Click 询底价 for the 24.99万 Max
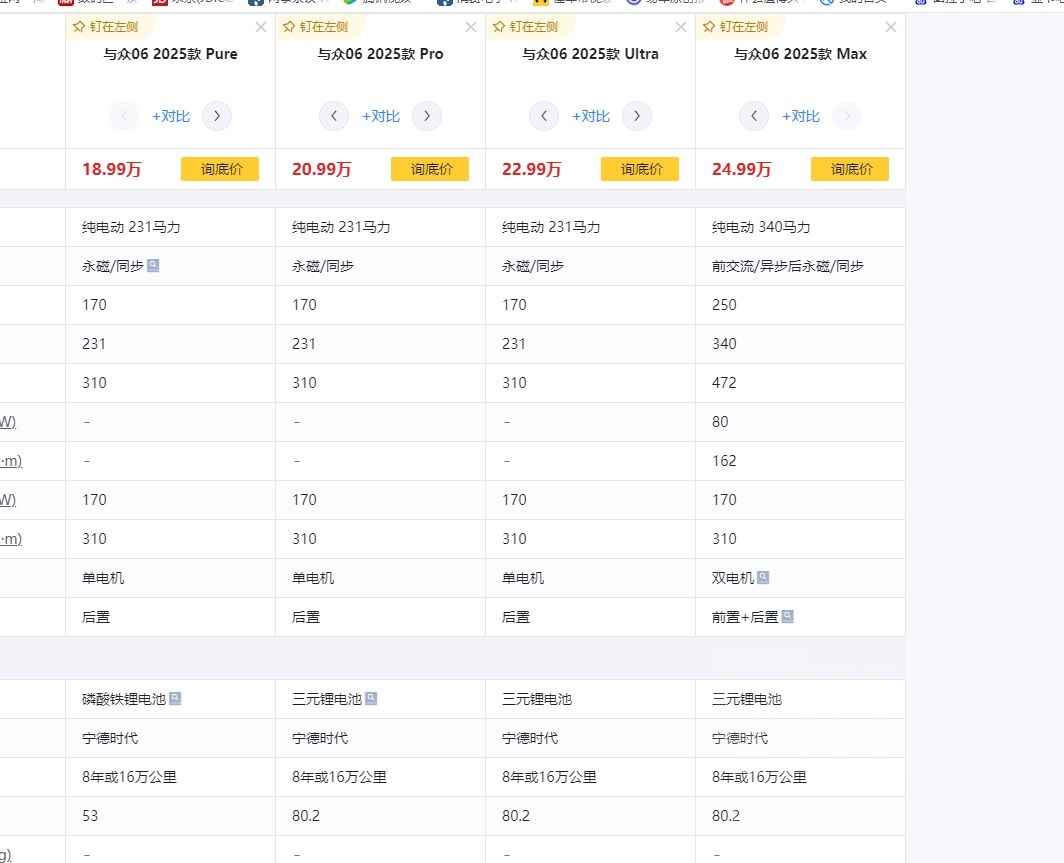 point(850,169)
